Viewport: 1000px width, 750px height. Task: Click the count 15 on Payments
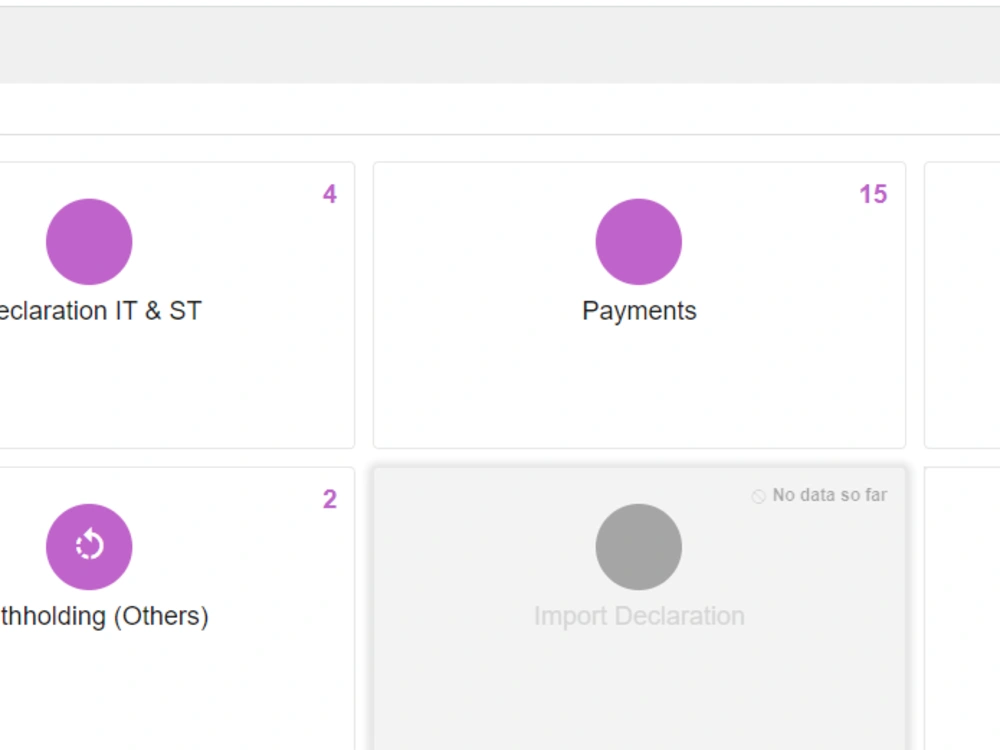[873, 194]
